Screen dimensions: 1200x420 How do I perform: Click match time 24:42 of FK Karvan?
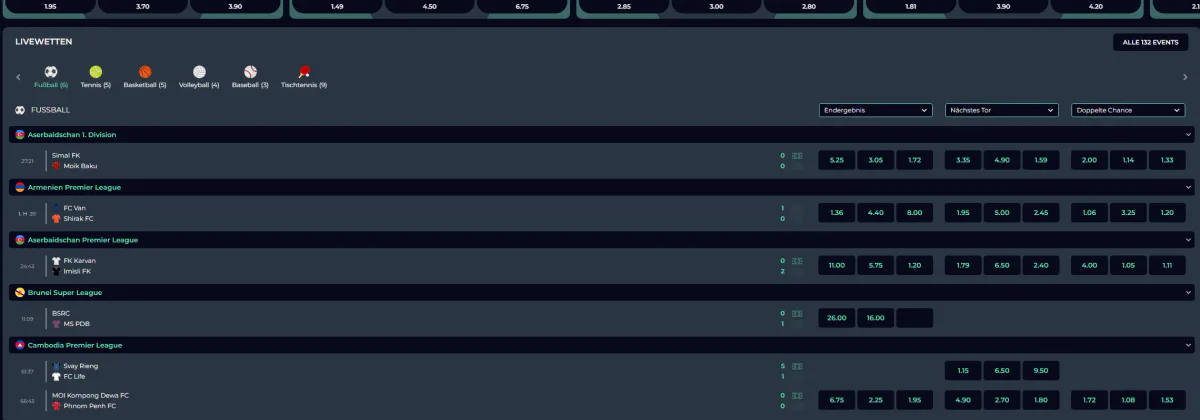tap(28, 266)
